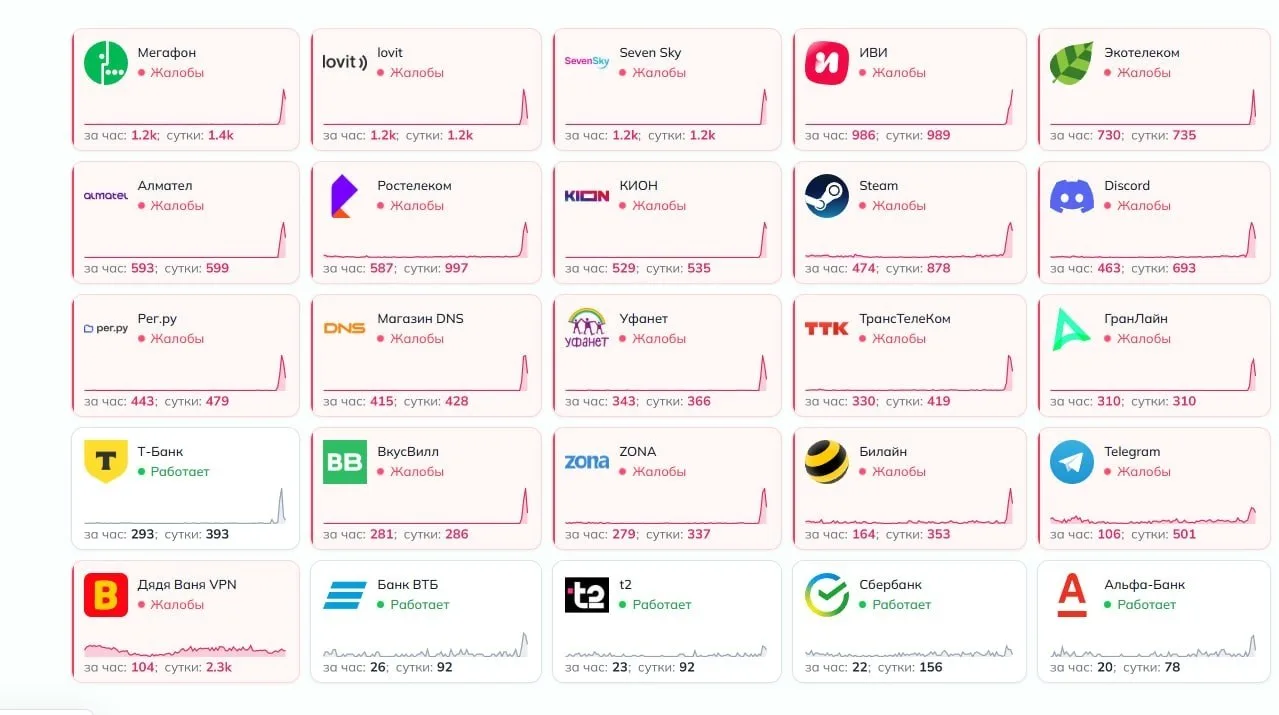The image size is (1279, 715).
Task: Select the Т-Банк yellow shield icon
Action: click(x=106, y=461)
